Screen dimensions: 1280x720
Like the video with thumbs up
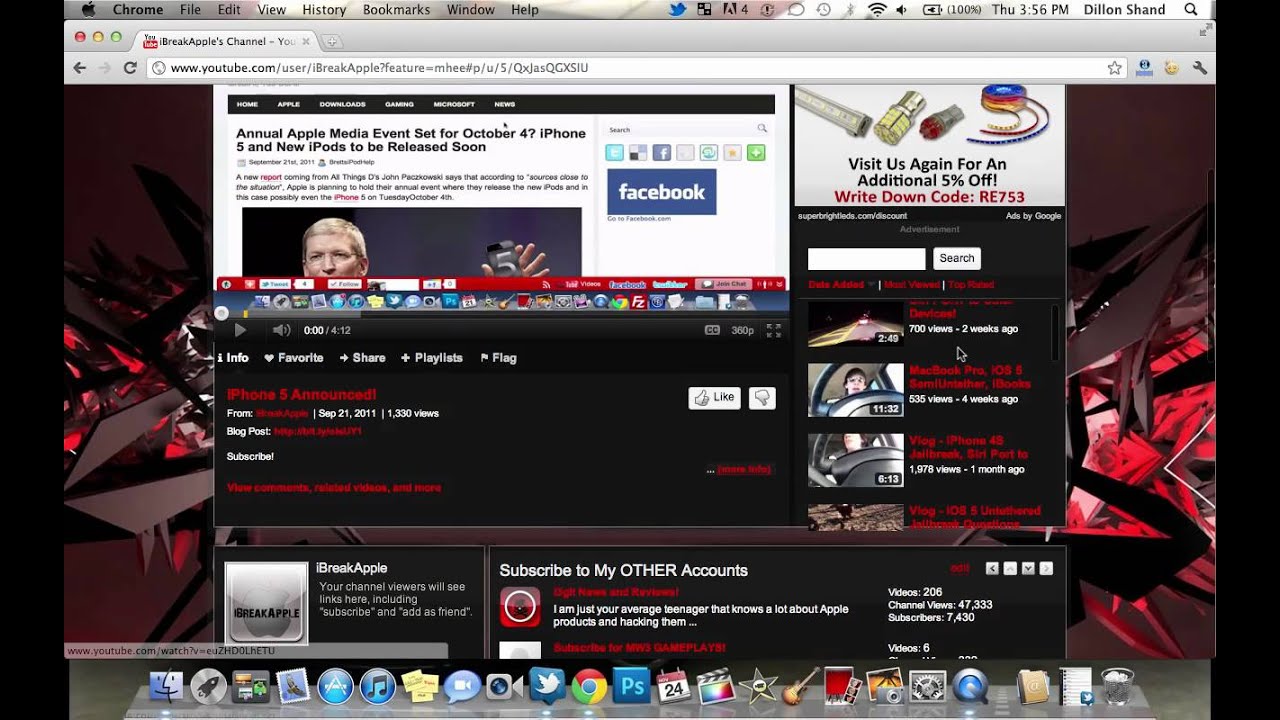coord(715,397)
